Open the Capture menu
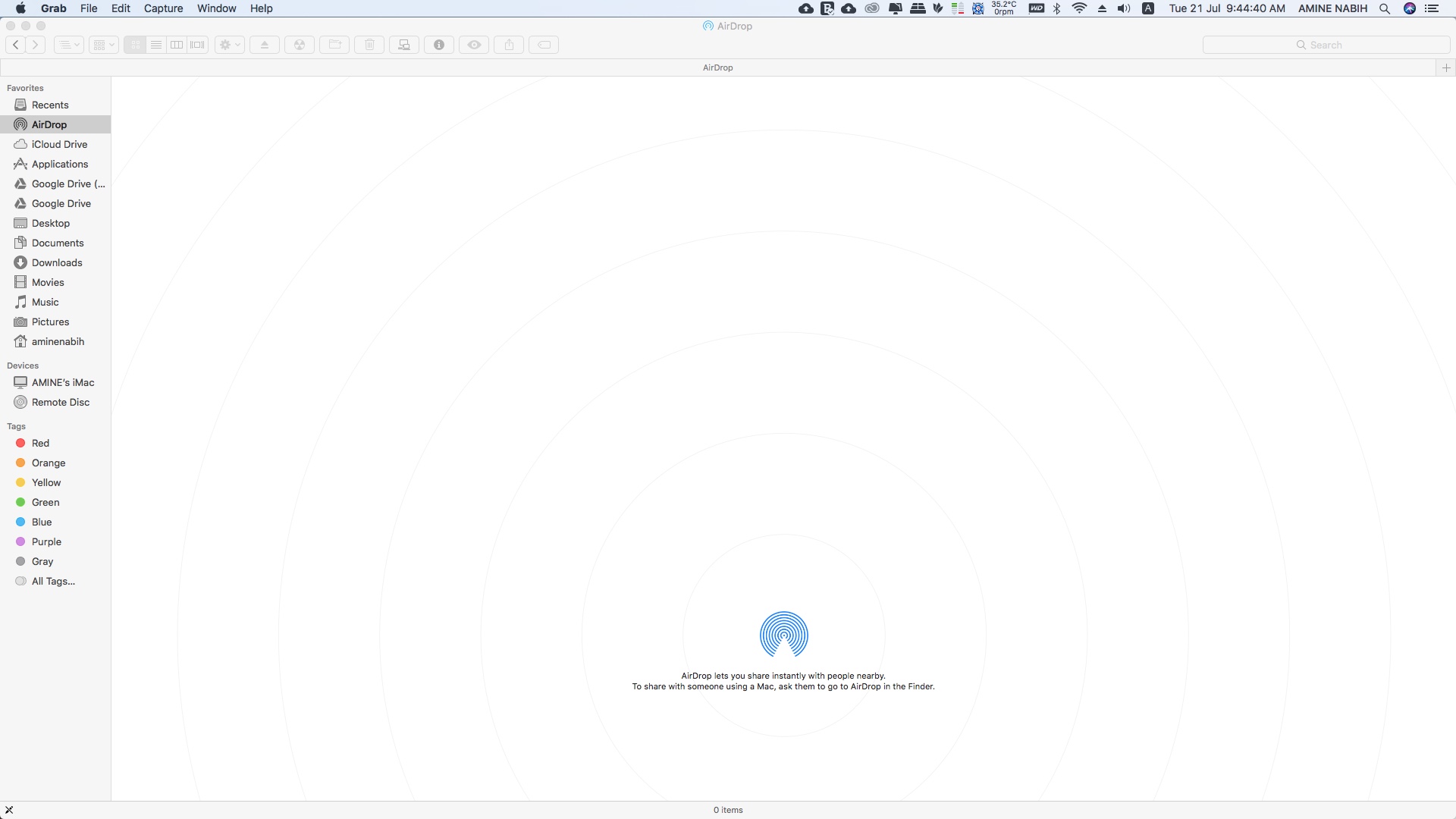Viewport: 1456px width, 819px height. coord(163,8)
